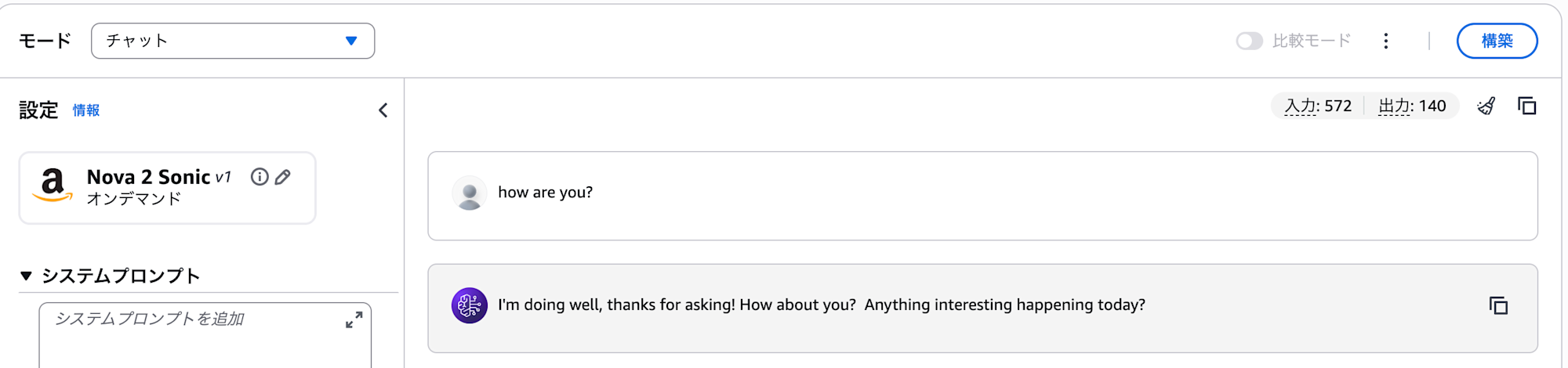Expand system prompt box with arrows icon
This screenshot has height=368, width=1568.
click(354, 319)
